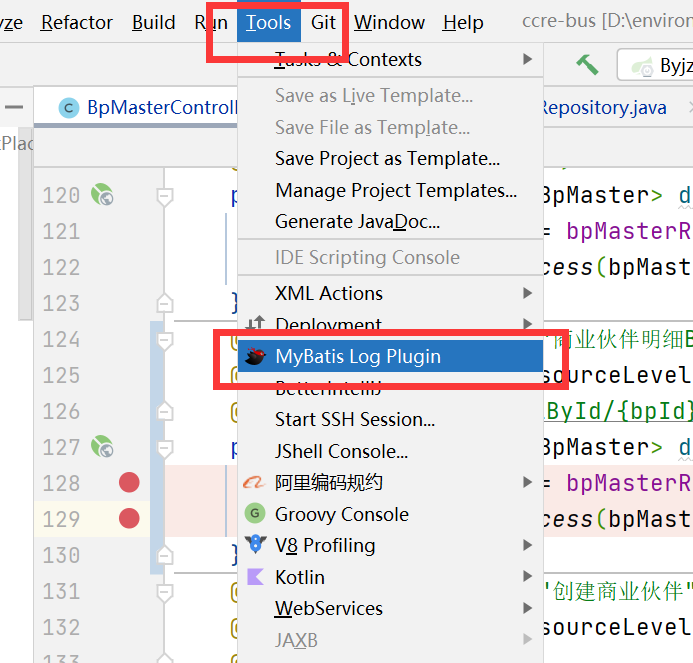Select Save as Live Template entry
Image resolution: width=693 pixels, height=663 pixels.
coord(390,95)
